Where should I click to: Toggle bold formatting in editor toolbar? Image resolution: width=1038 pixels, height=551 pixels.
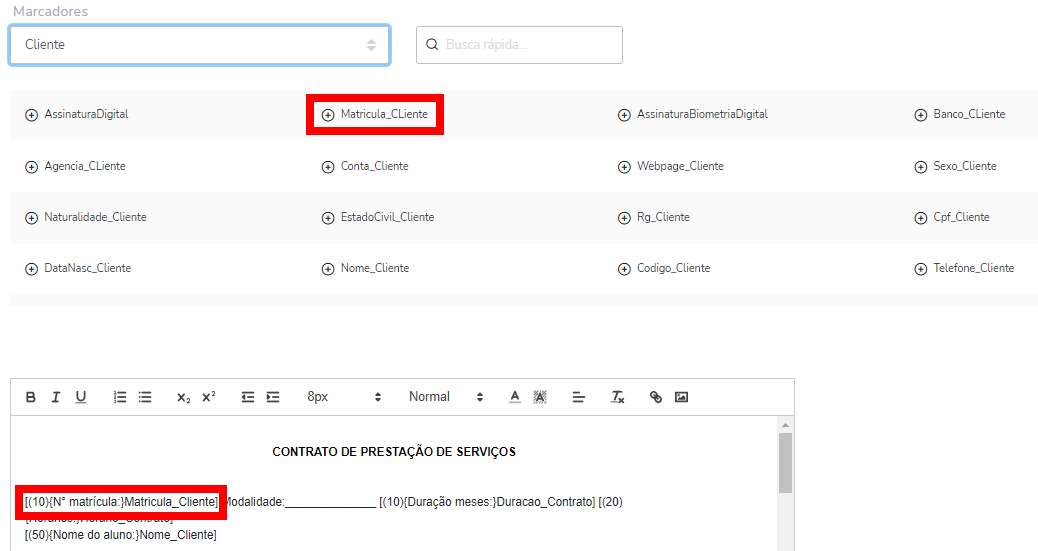(31, 397)
